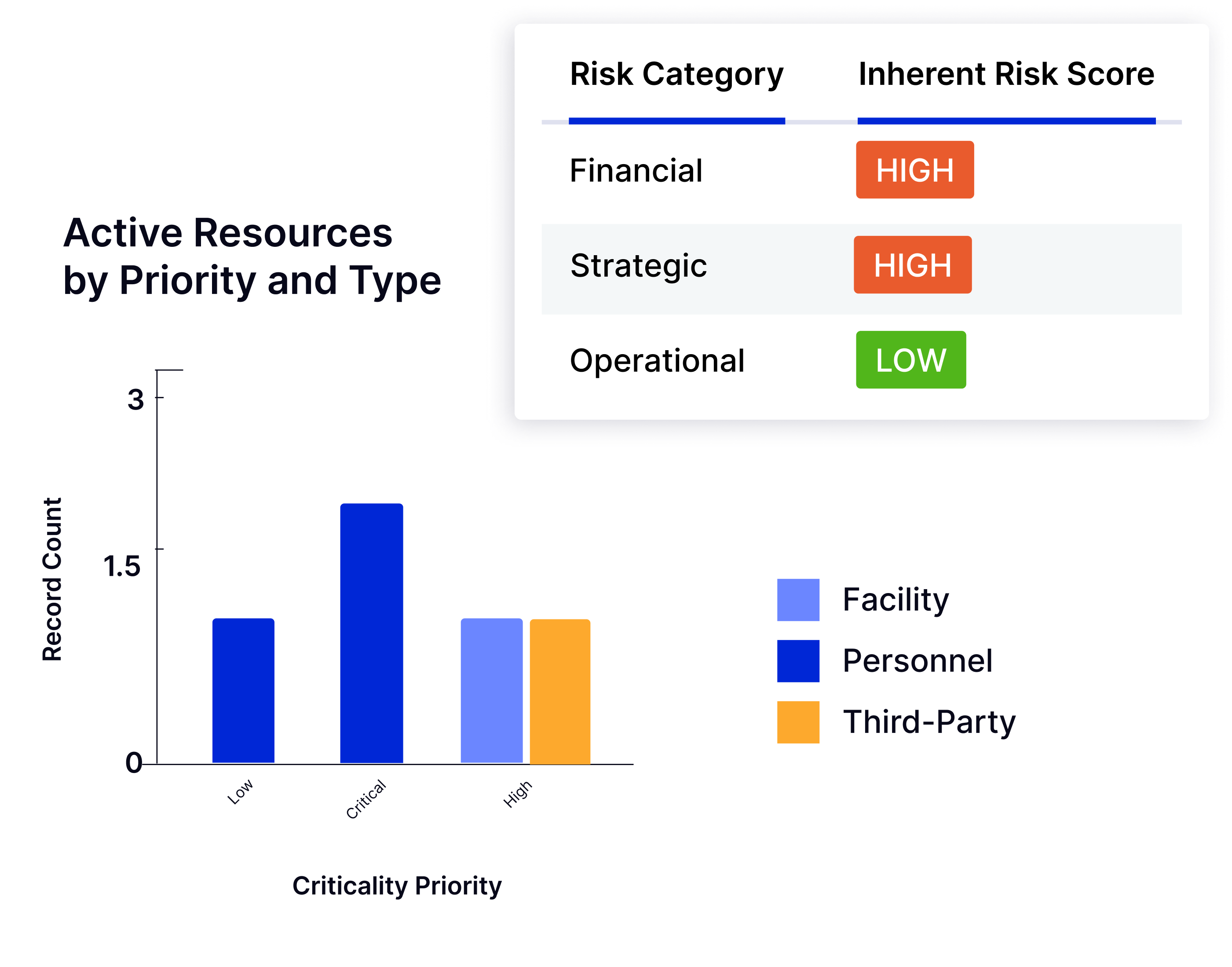Viewport: 1232px width, 967px height.
Task: Click the Critical priority Personnel bar
Action: 371,633
